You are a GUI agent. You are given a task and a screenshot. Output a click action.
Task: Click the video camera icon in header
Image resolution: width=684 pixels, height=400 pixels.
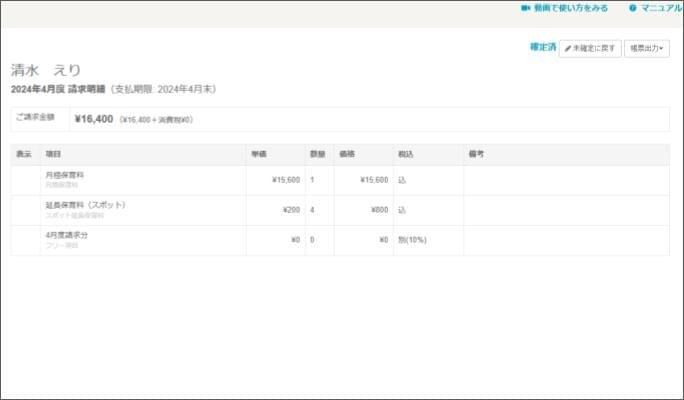coord(525,8)
